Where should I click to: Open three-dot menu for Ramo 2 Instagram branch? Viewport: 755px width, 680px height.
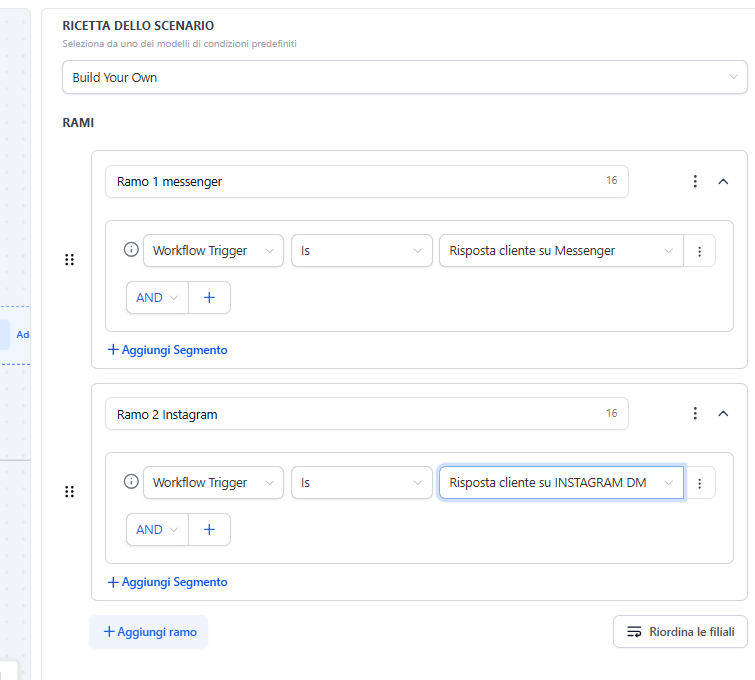[695, 414]
